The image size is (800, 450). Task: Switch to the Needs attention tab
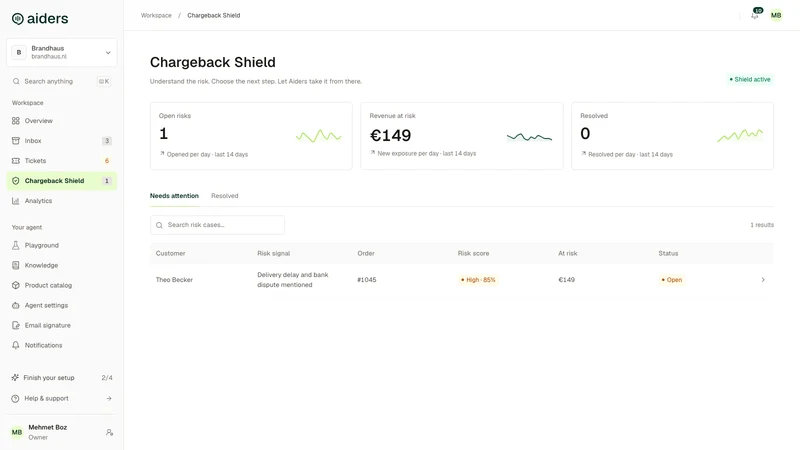pos(174,196)
